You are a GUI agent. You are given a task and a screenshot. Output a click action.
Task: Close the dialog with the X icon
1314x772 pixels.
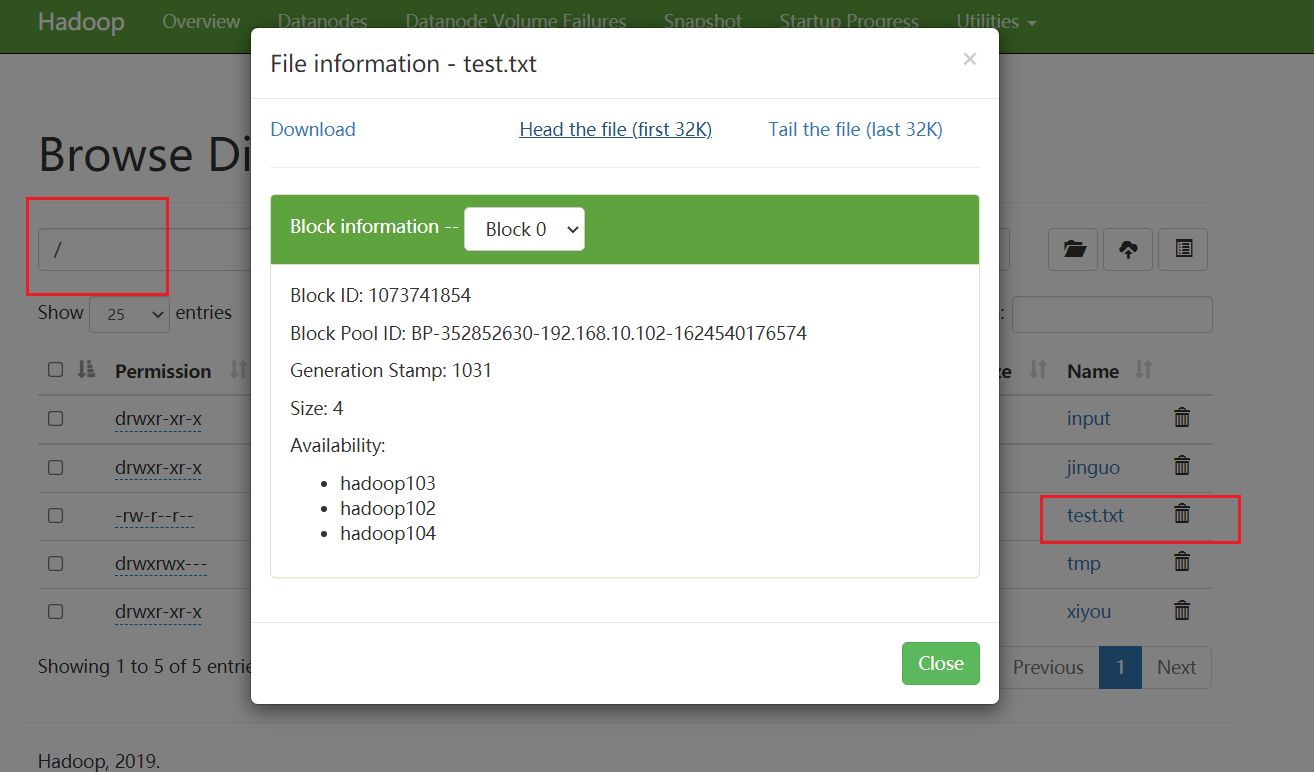point(969,60)
